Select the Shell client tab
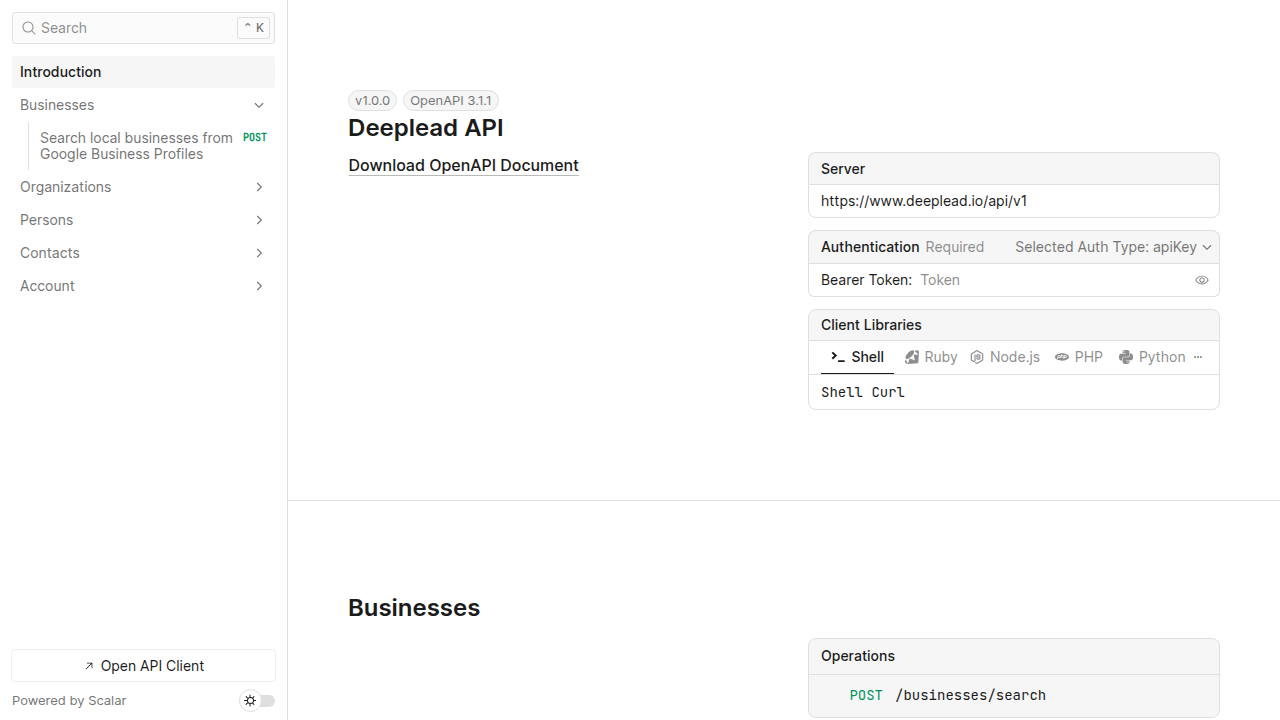 point(857,357)
